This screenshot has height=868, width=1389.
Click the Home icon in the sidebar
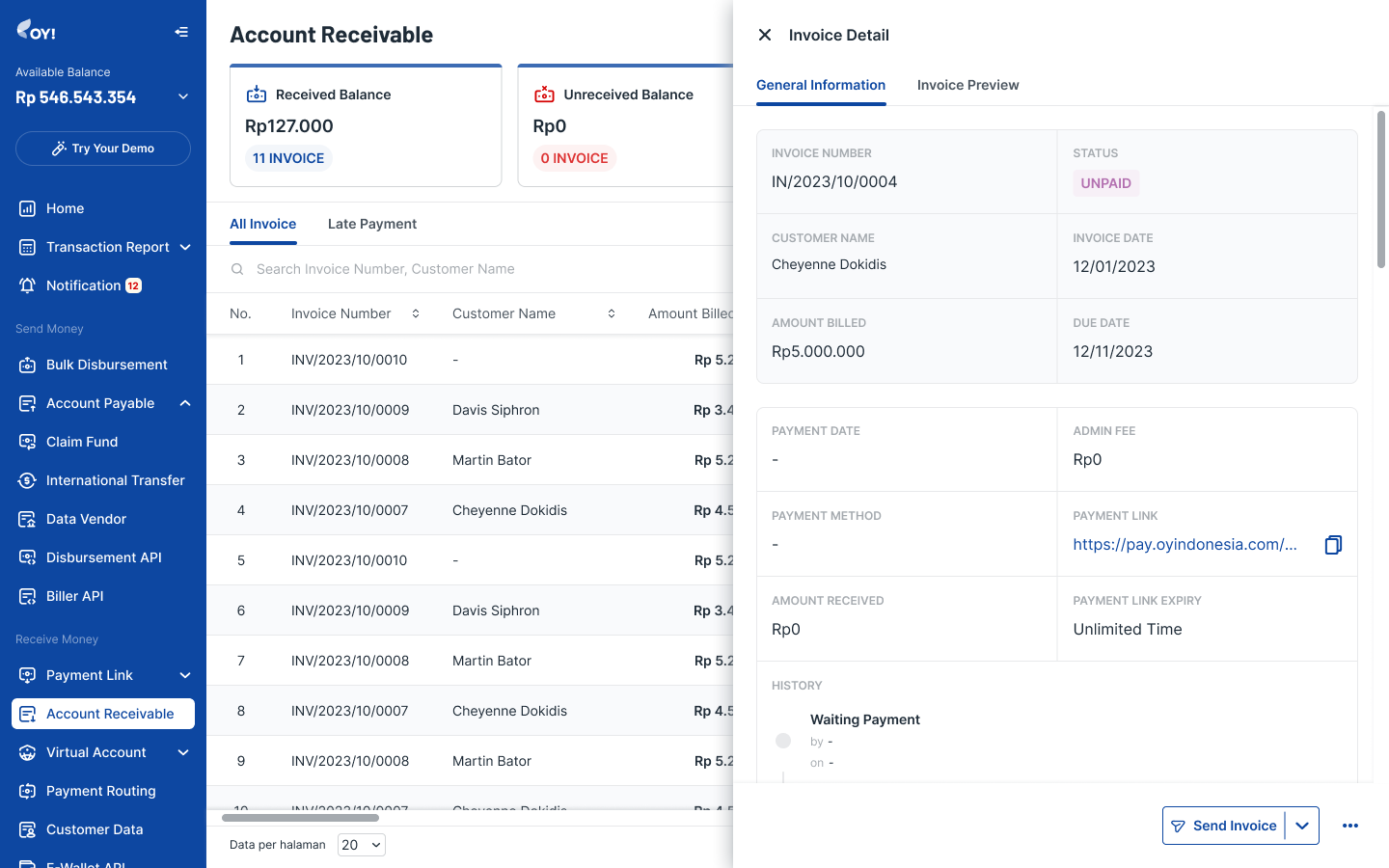click(x=28, y=208)
